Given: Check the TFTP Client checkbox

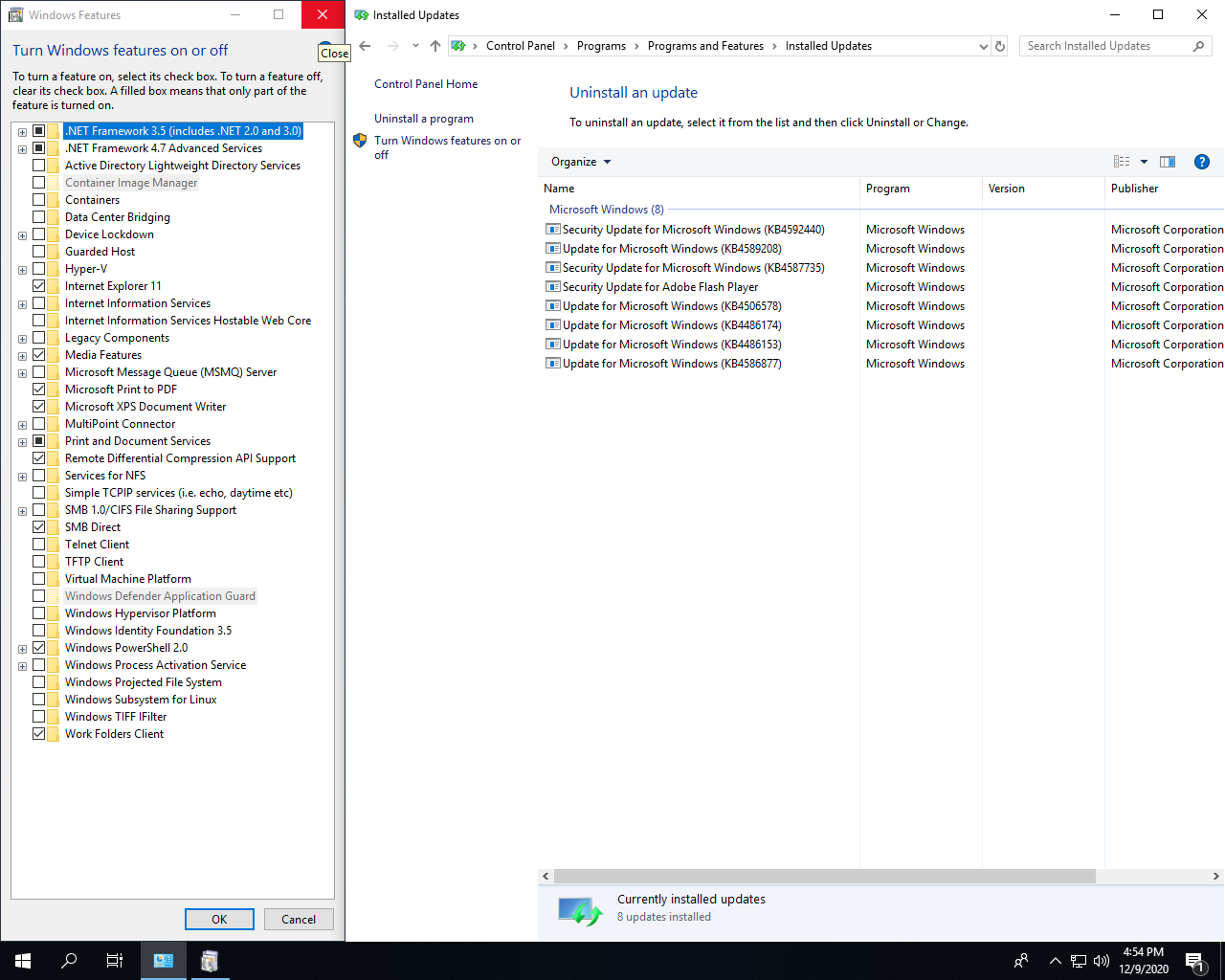Looking at the screenshot, I should point(39,562).
